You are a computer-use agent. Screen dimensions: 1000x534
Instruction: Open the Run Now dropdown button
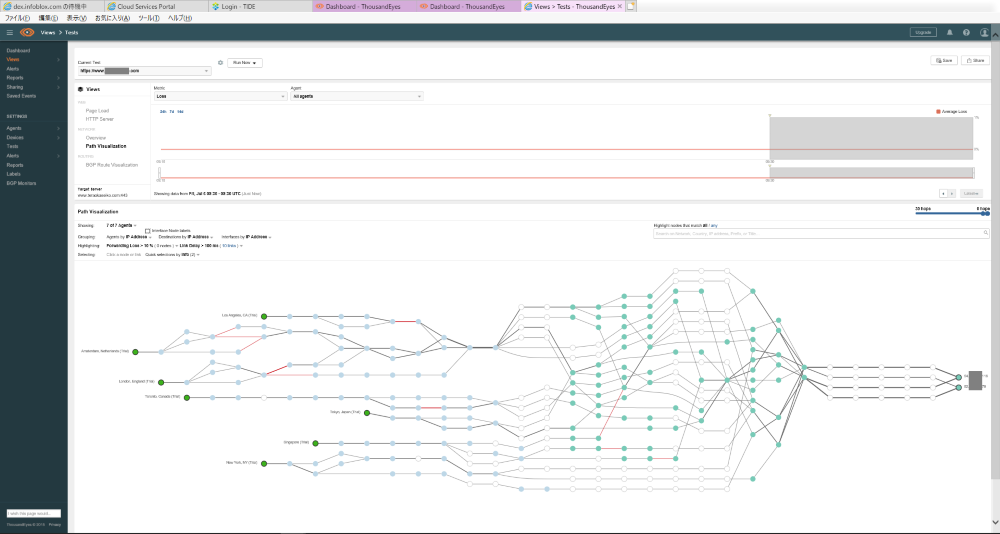(x=245, y=63)
